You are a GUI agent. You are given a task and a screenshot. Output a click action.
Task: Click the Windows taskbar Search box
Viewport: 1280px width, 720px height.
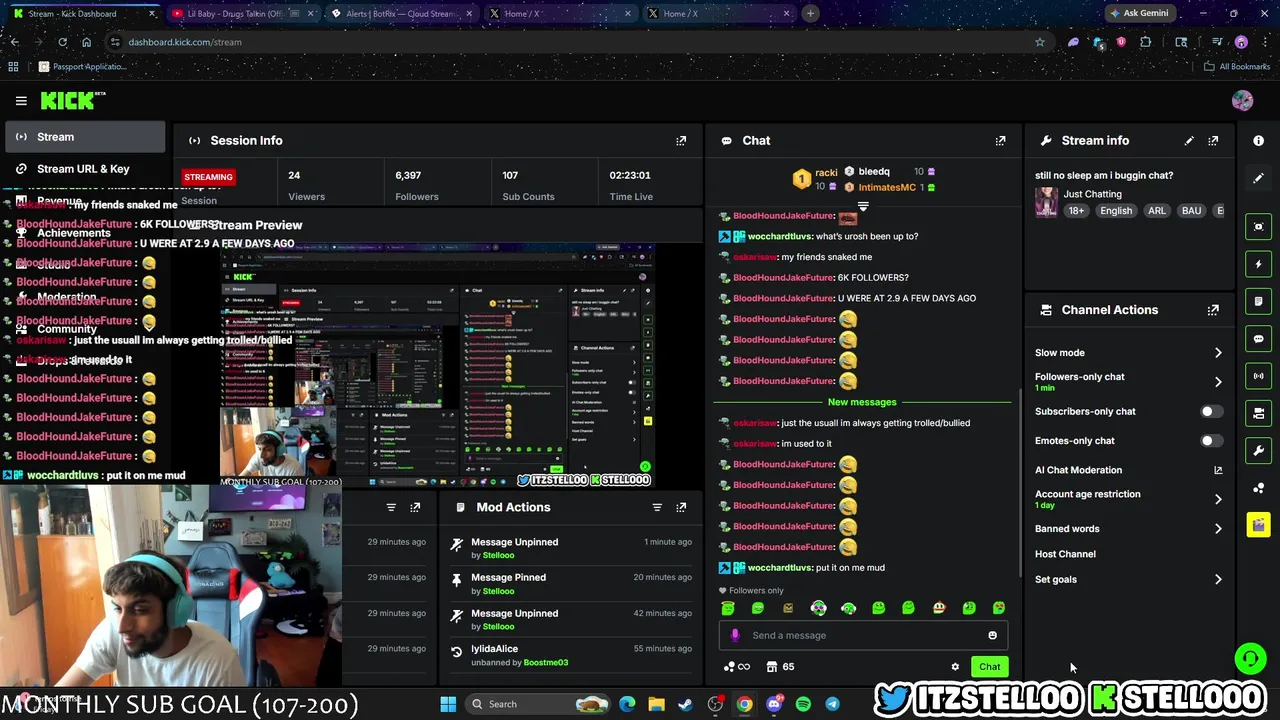pos(538,704)
